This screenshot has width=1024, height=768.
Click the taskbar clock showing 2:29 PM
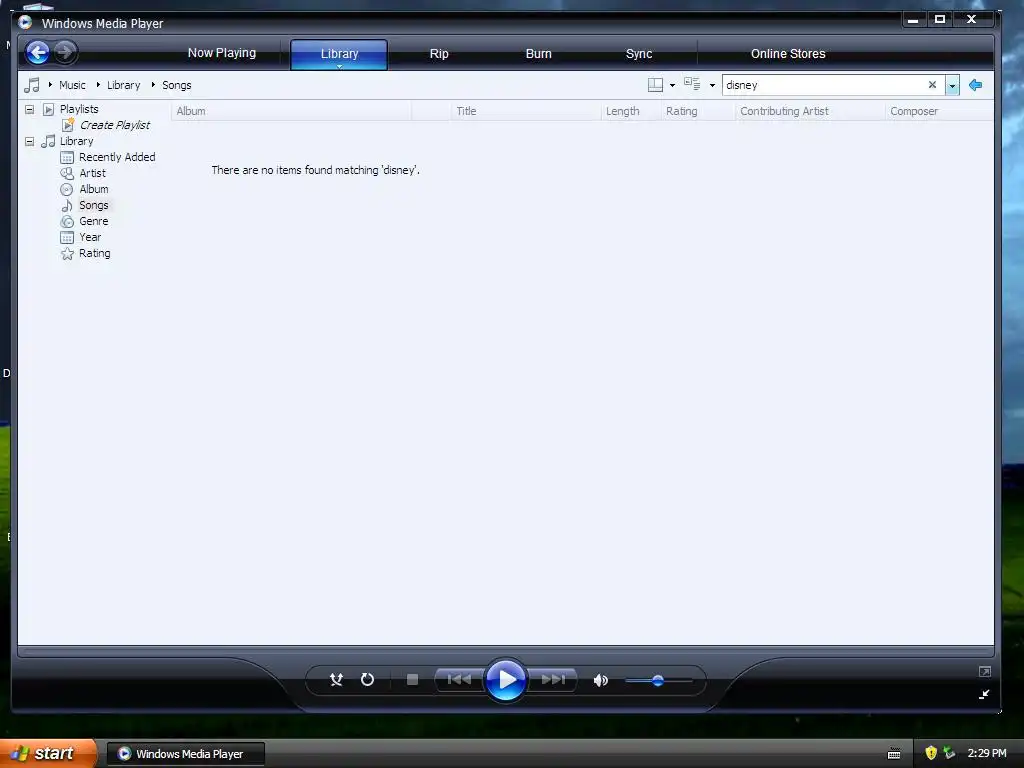point(987,753)
